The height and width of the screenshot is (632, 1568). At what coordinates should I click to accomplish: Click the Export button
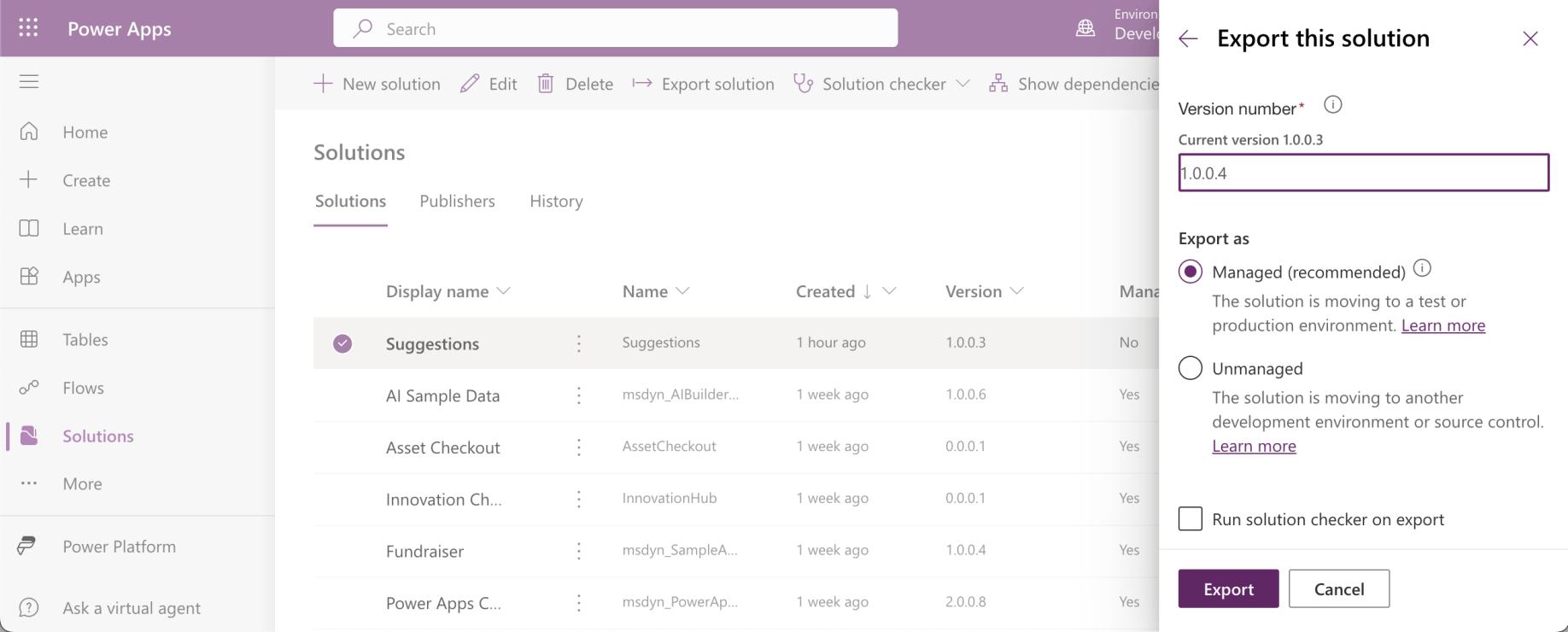point(1228,588)
